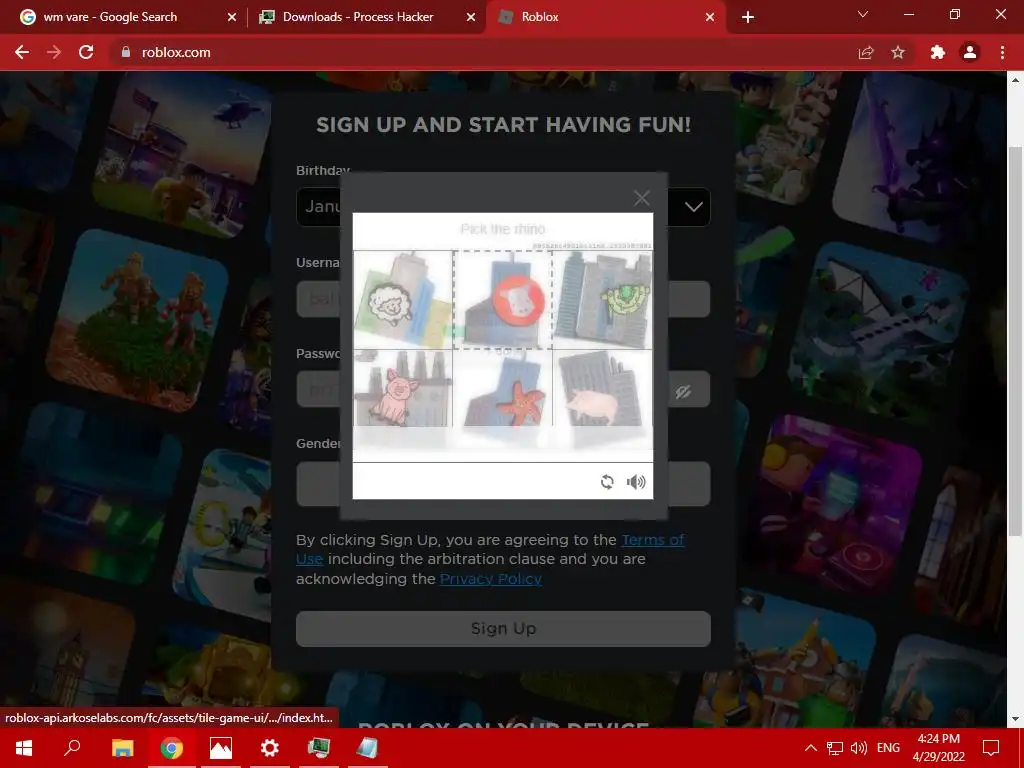Switch to audio challenge speaker icon

pos(635,482)
